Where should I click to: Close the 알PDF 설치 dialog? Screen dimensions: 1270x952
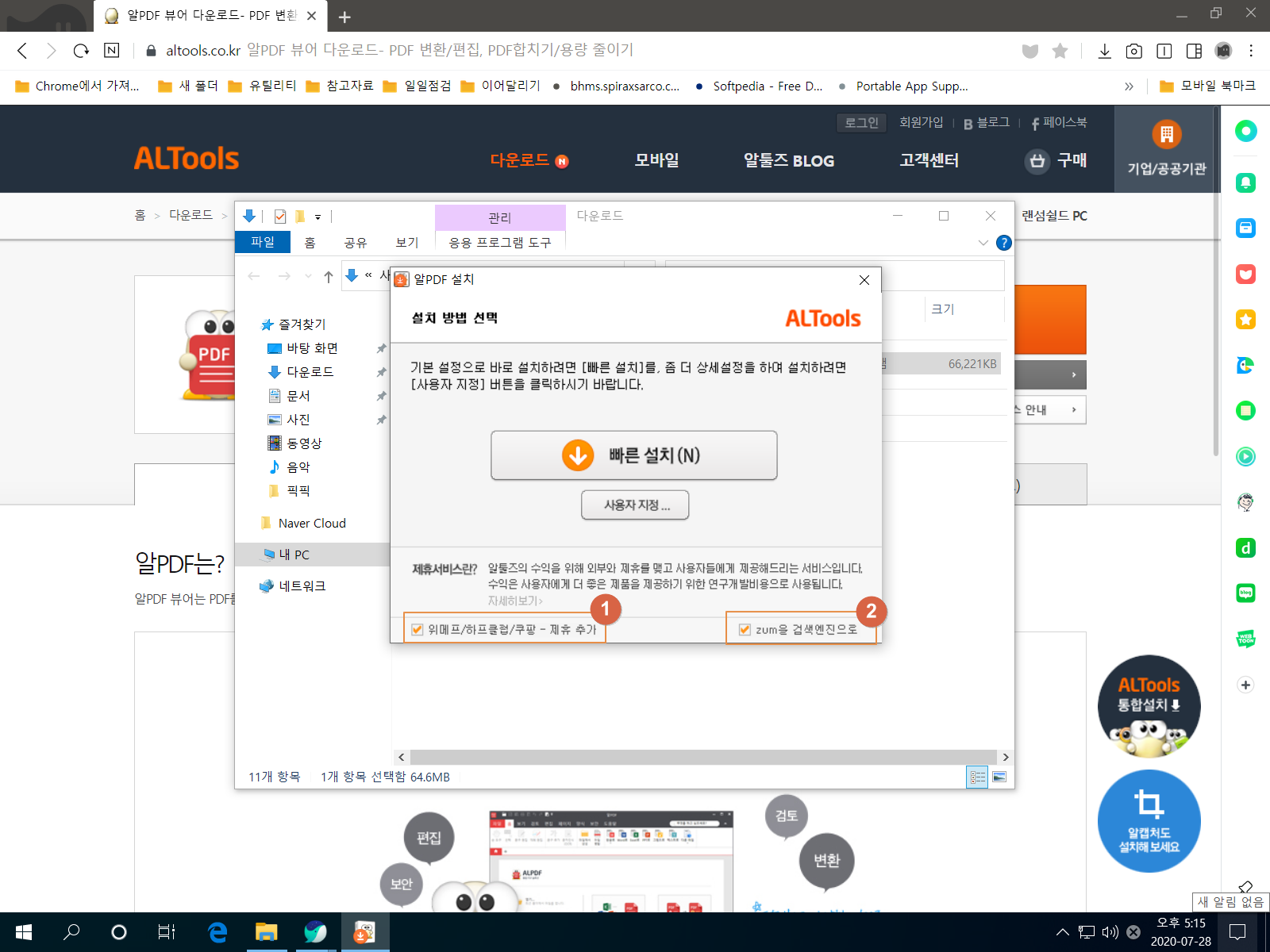[864, 280]
